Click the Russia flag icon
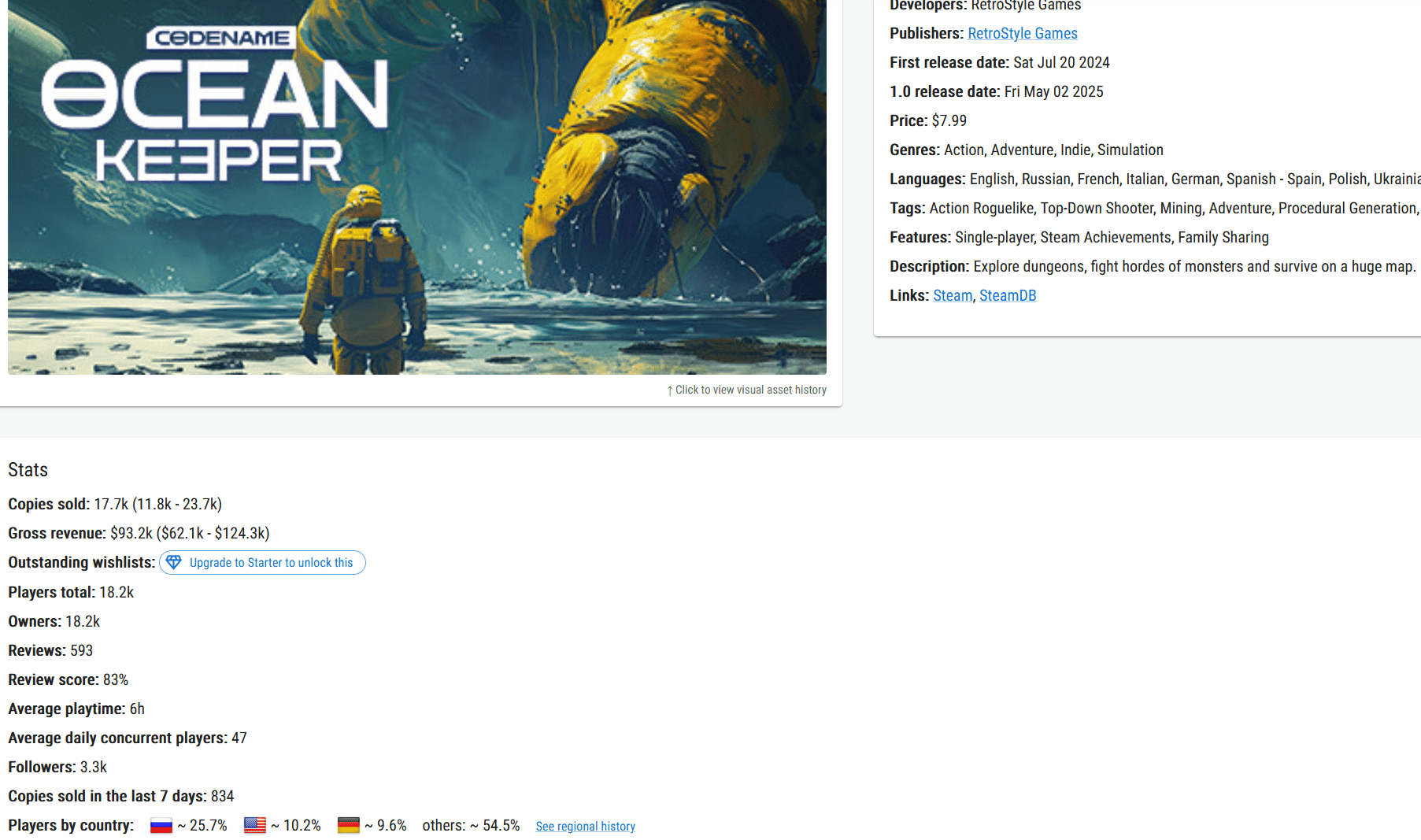 tap(161, 825)
